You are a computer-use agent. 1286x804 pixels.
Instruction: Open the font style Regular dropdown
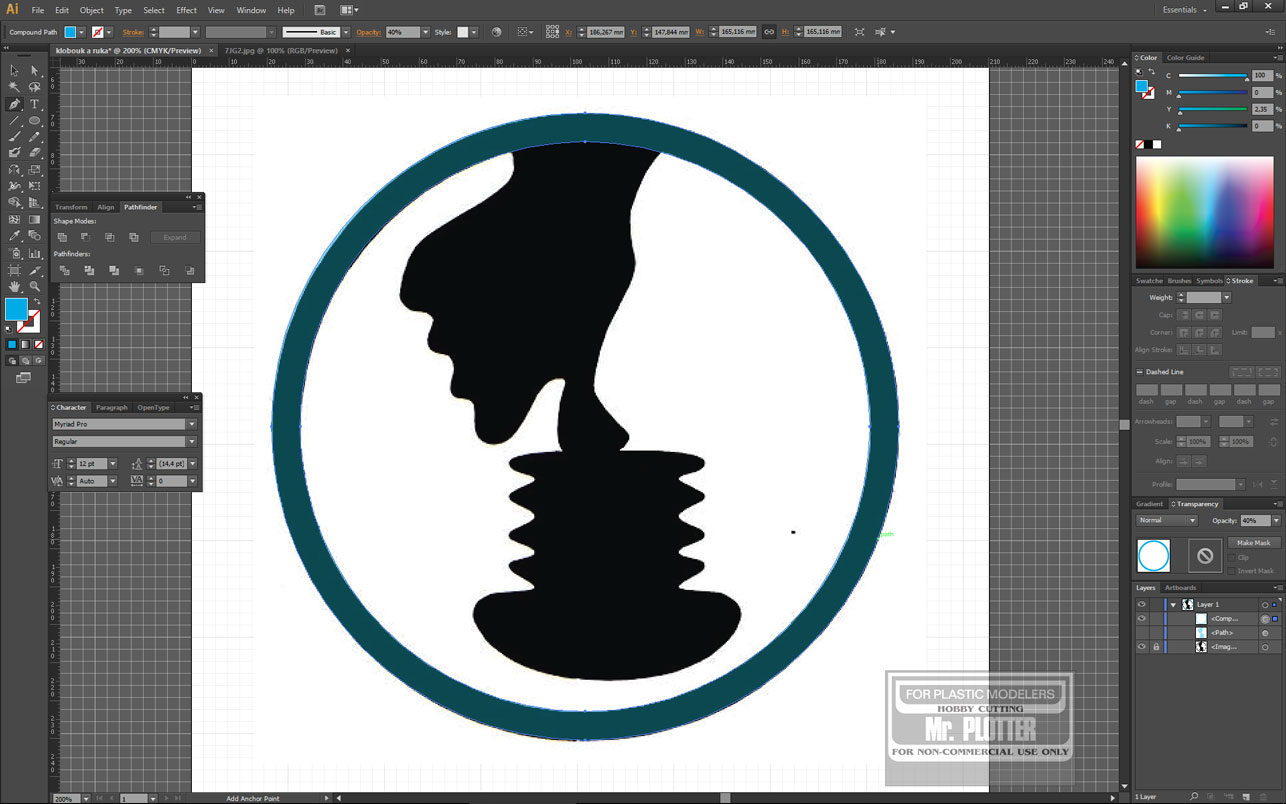click(192, 441)
